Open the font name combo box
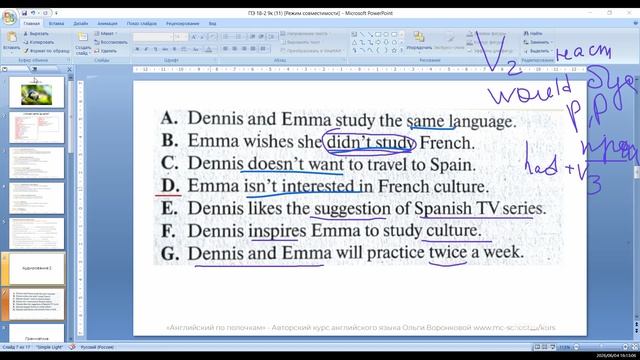The image size is (640, 360). click(153, 37)
